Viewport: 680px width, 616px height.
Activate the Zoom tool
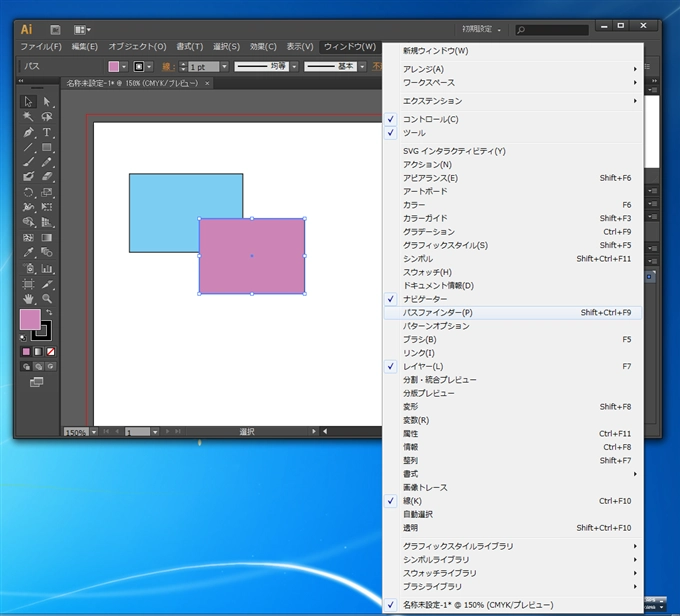[47, 299]
